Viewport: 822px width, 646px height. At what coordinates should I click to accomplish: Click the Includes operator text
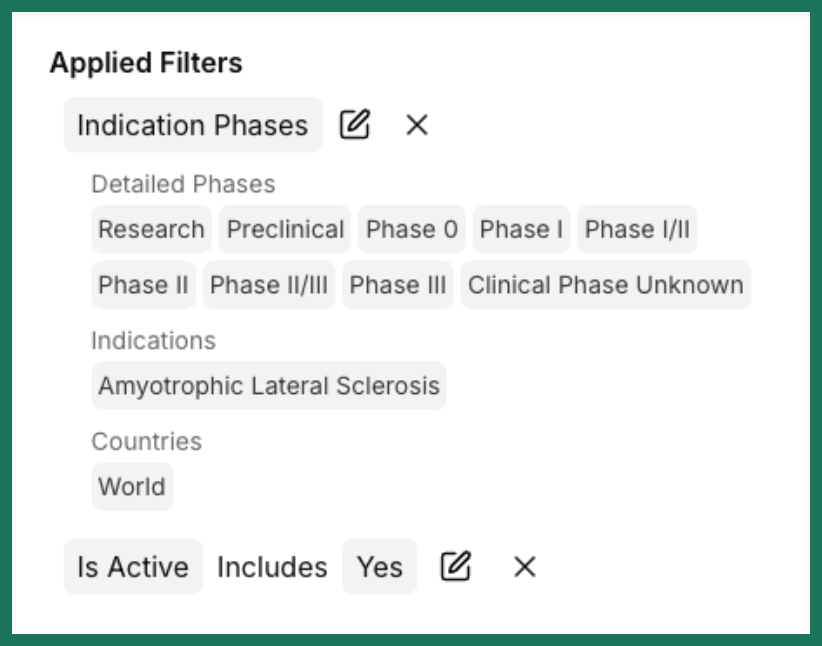[x=272, y=567]
